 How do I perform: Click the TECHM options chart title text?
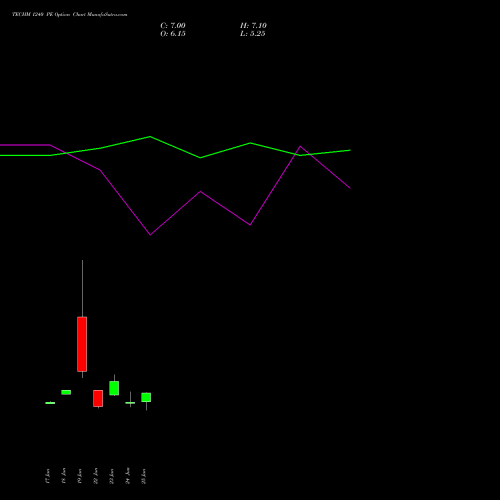[70, 15]
